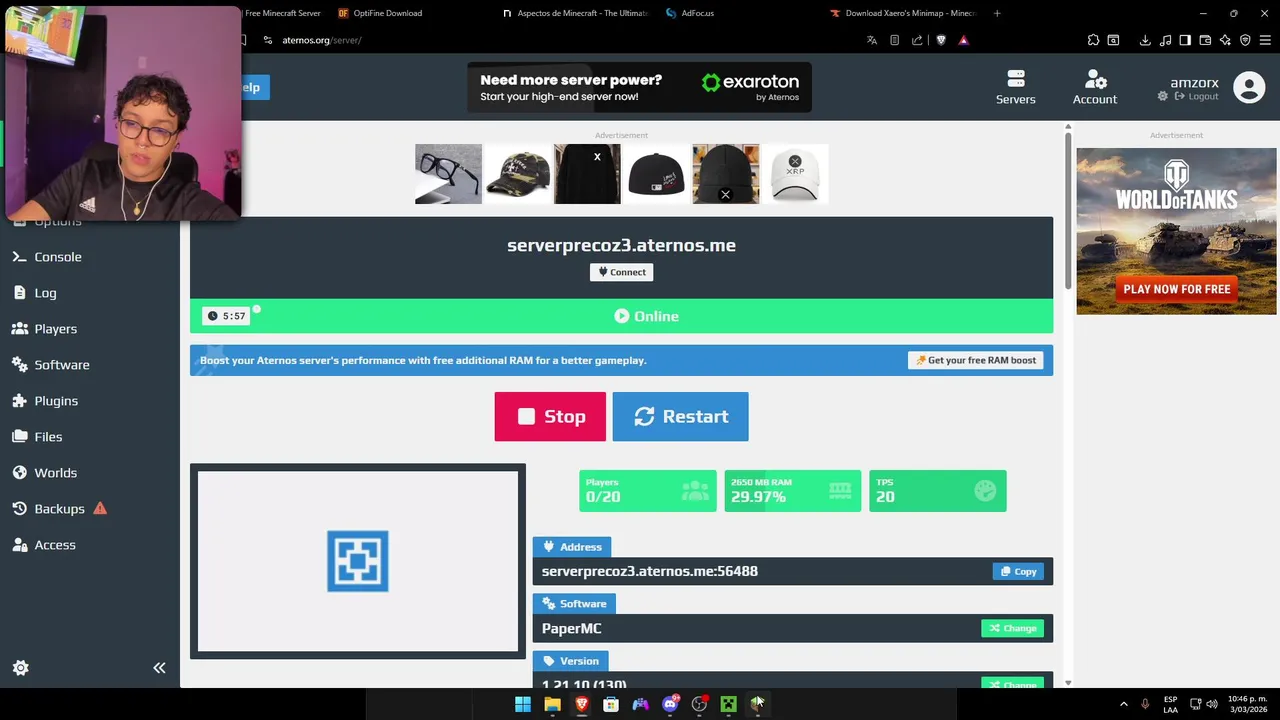
Task: Click the Online status bar
Action: 621,316
